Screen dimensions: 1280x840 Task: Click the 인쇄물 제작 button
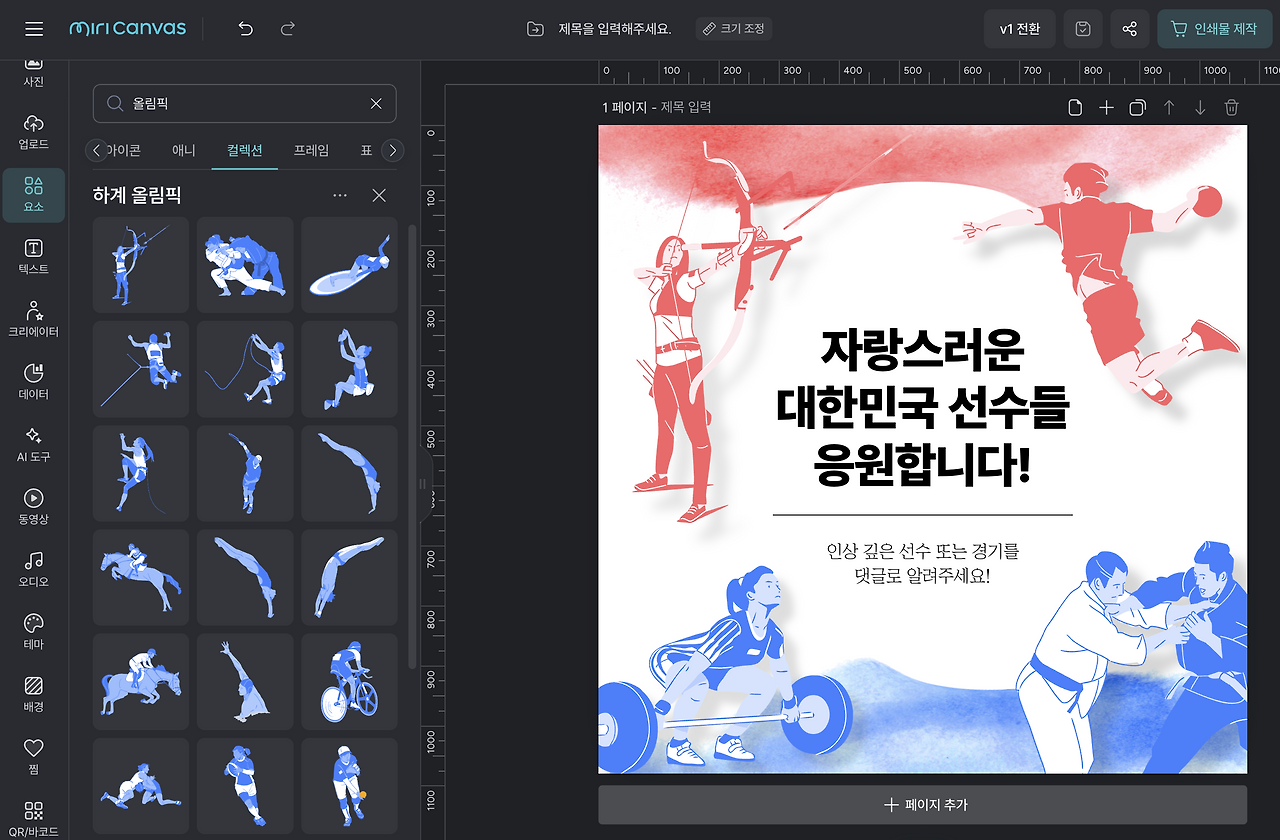coord(1214,29)
